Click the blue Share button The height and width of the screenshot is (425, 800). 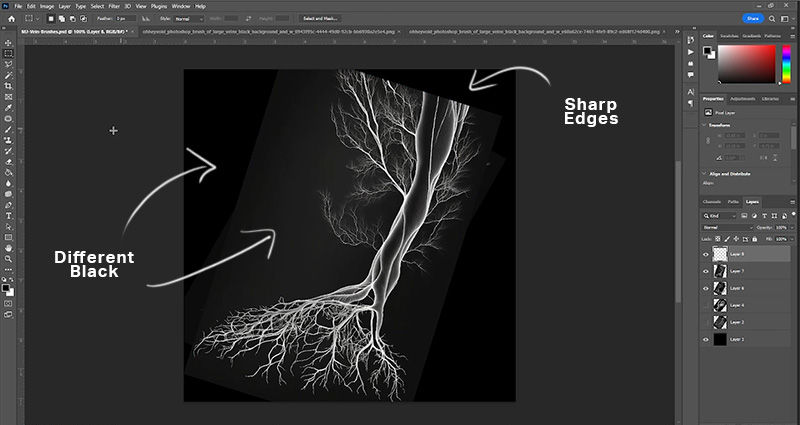[x=753, y=18]
